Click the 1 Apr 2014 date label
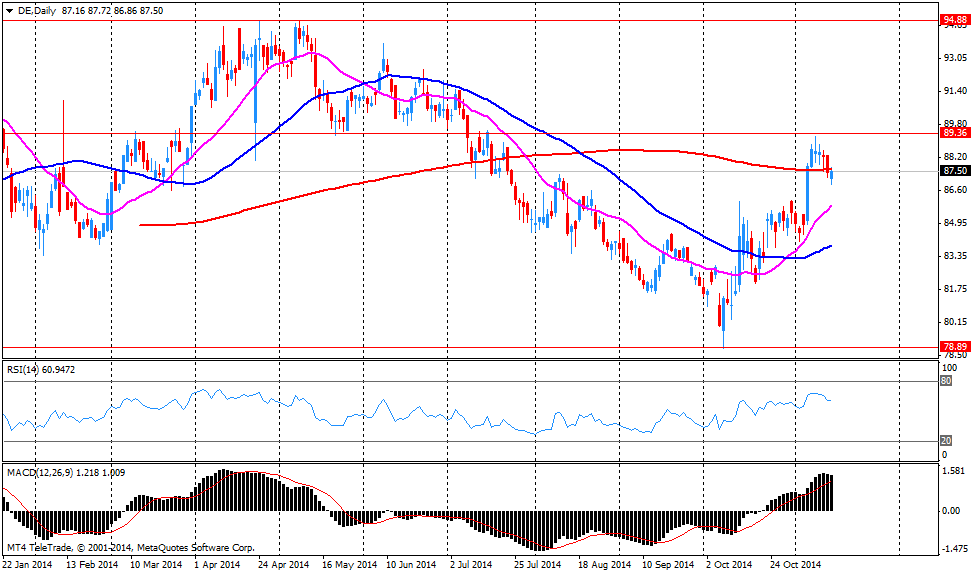Screen dimensions: 978x573 [x=217, y=565]
